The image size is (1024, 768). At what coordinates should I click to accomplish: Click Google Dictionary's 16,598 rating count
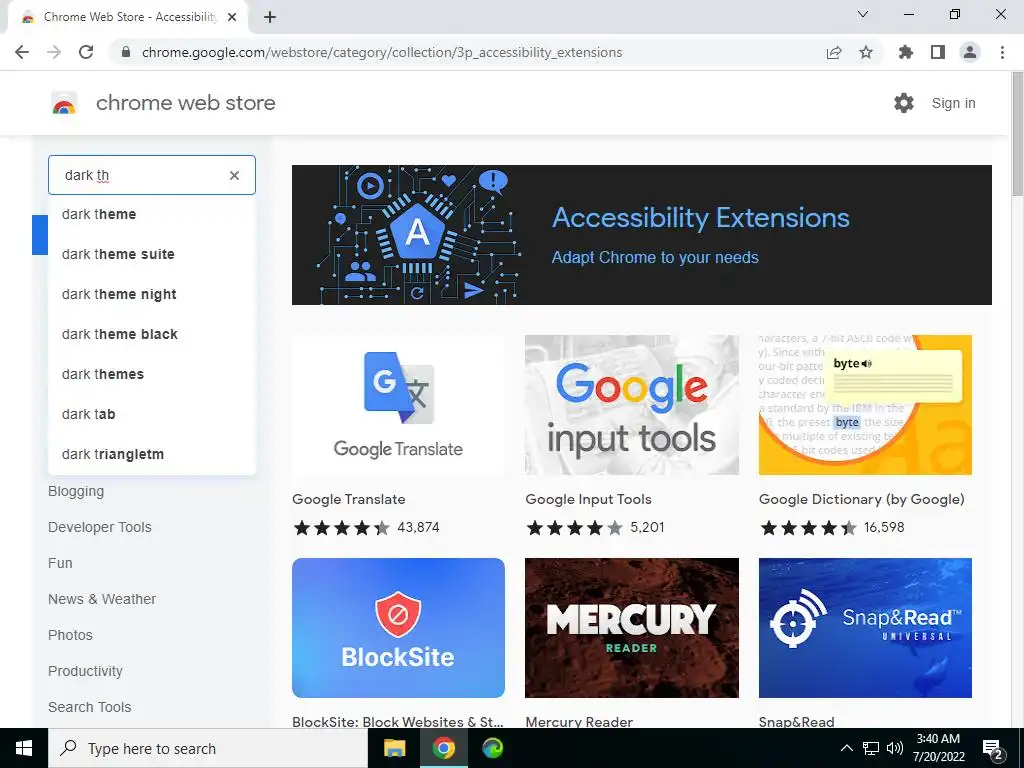(x=884, y=527)
